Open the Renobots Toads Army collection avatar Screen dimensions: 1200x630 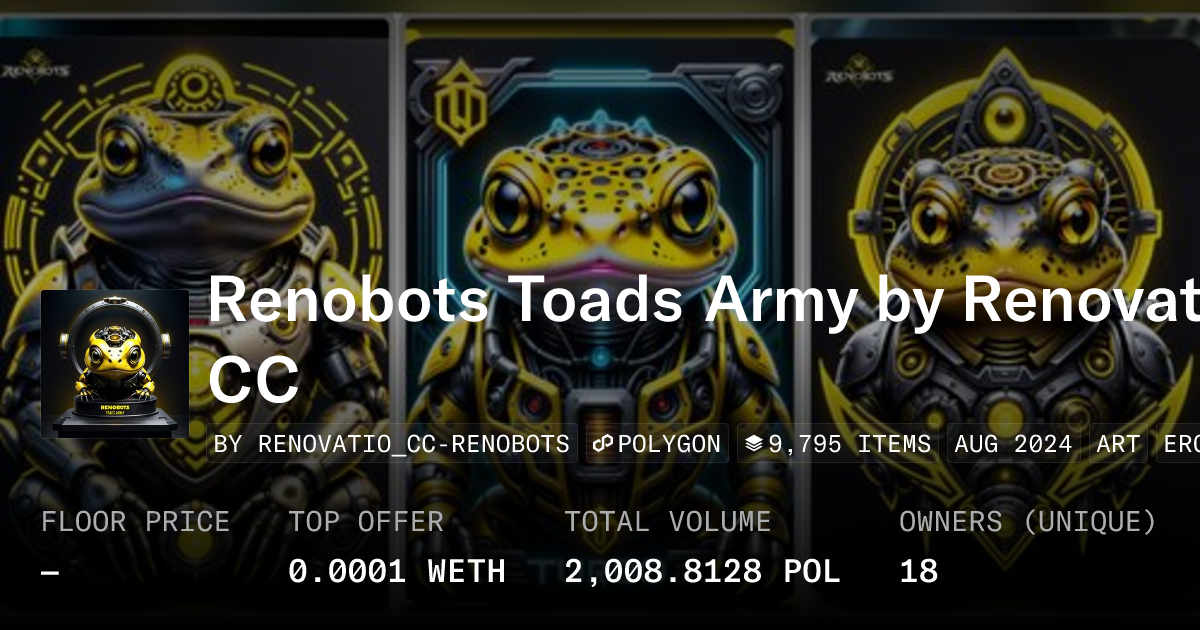115,364
